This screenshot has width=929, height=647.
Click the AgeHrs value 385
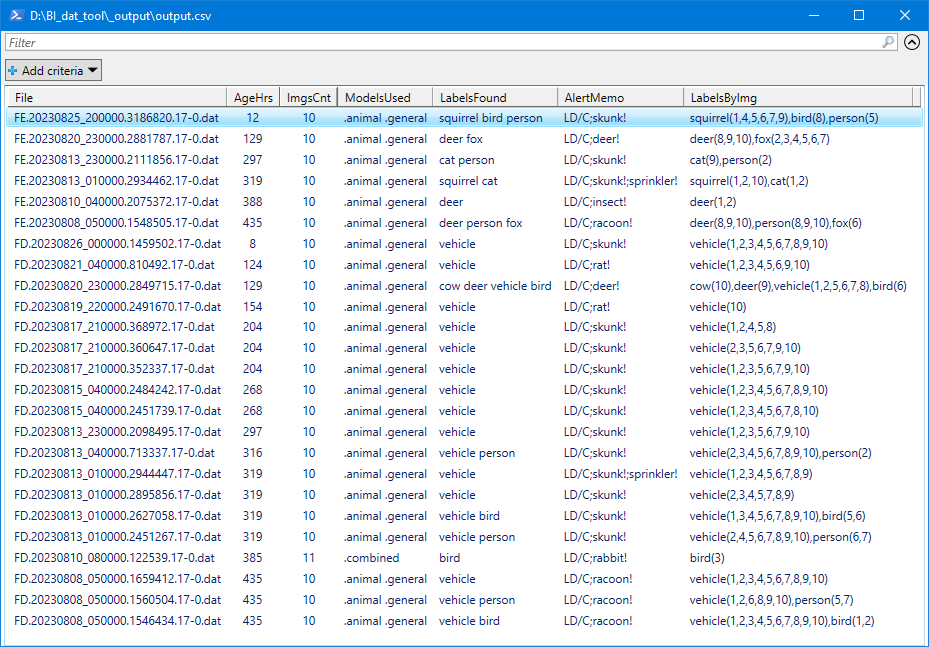click(252, 558)
